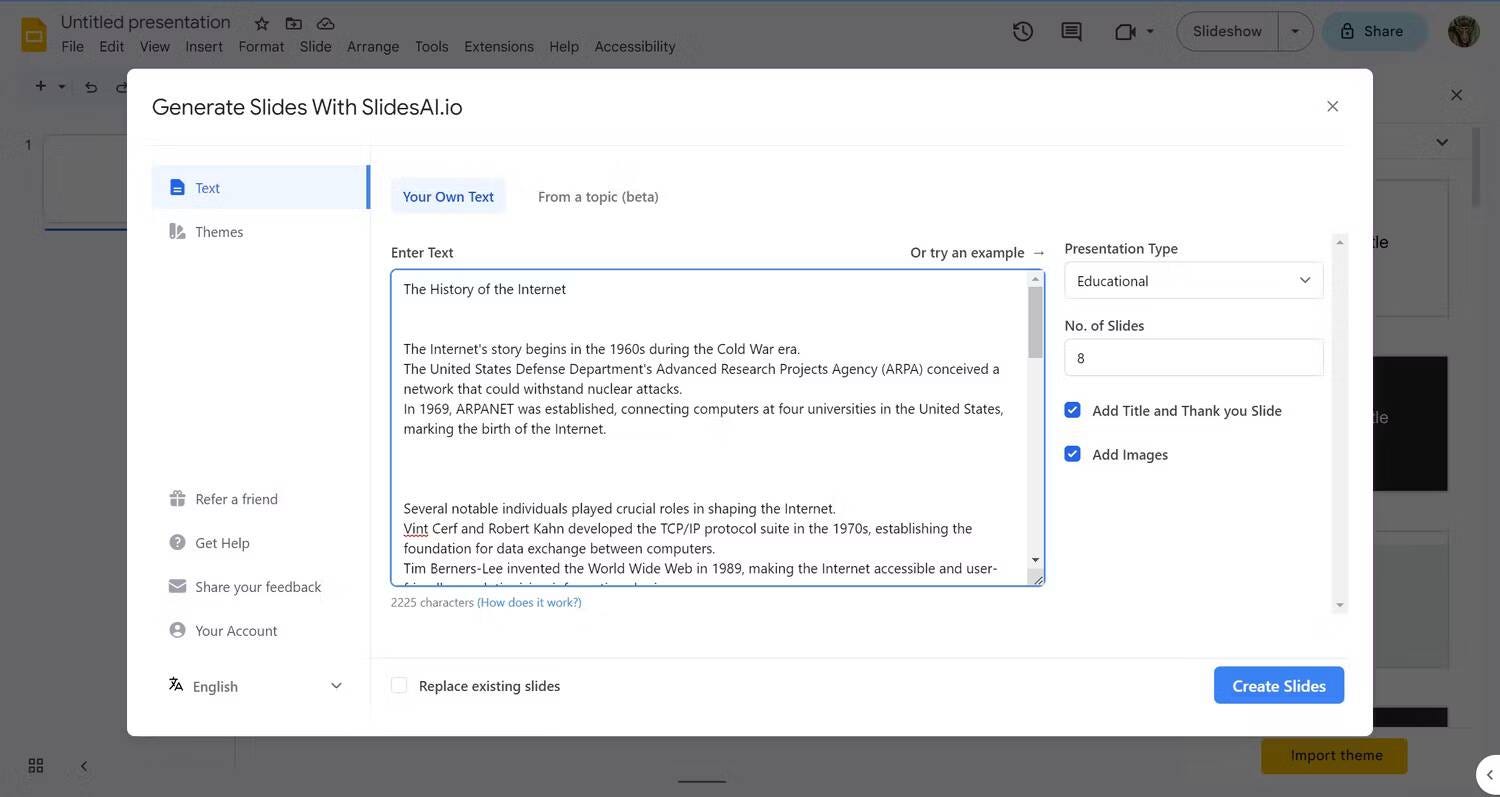Enable Replace existing slides checkbox
Image resolution: width=1500 pixels, height=797 pixels.
click(399, 686)
